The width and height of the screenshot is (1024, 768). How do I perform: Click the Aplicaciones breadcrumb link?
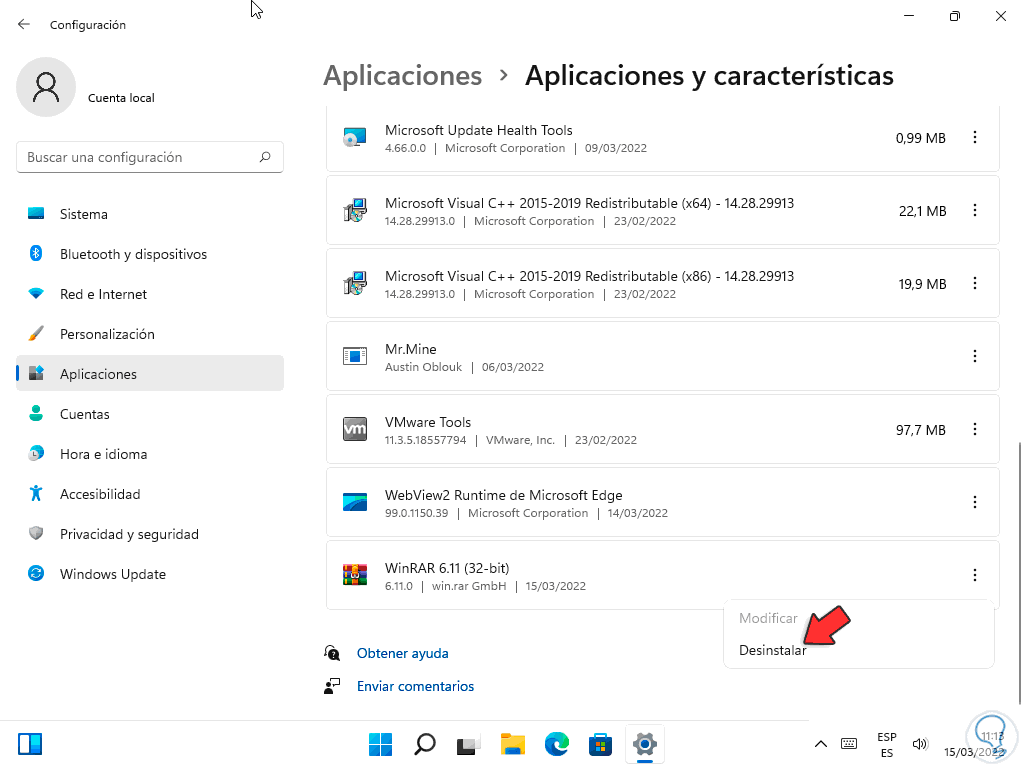(402, 76)
